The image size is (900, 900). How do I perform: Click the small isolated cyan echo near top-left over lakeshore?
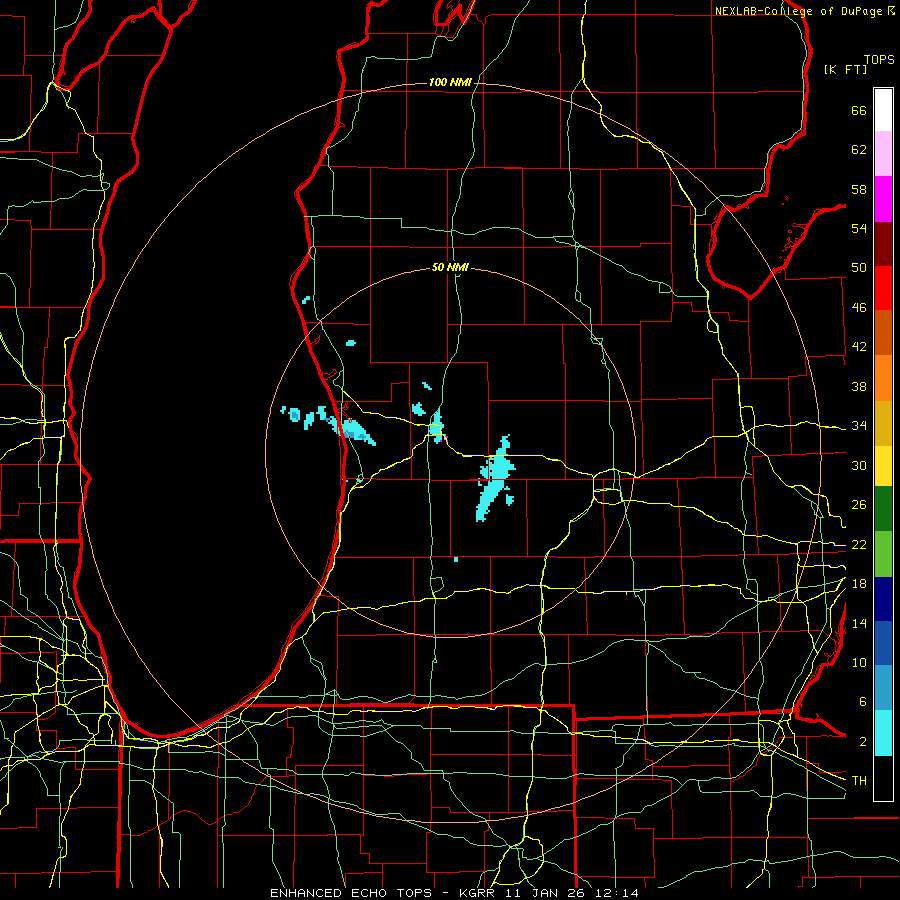point(306,300)
